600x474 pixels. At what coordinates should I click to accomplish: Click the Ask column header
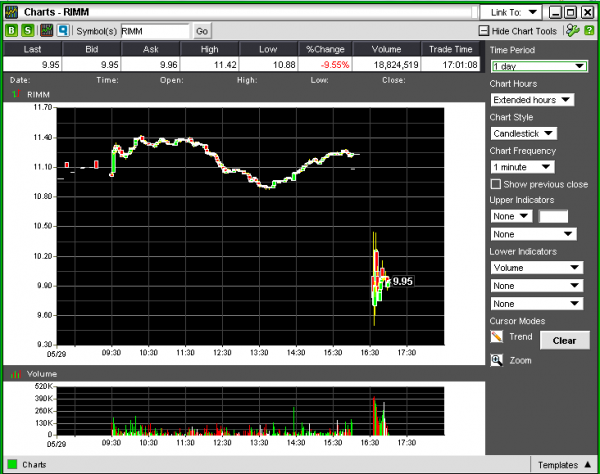click(x=151, y=49)
